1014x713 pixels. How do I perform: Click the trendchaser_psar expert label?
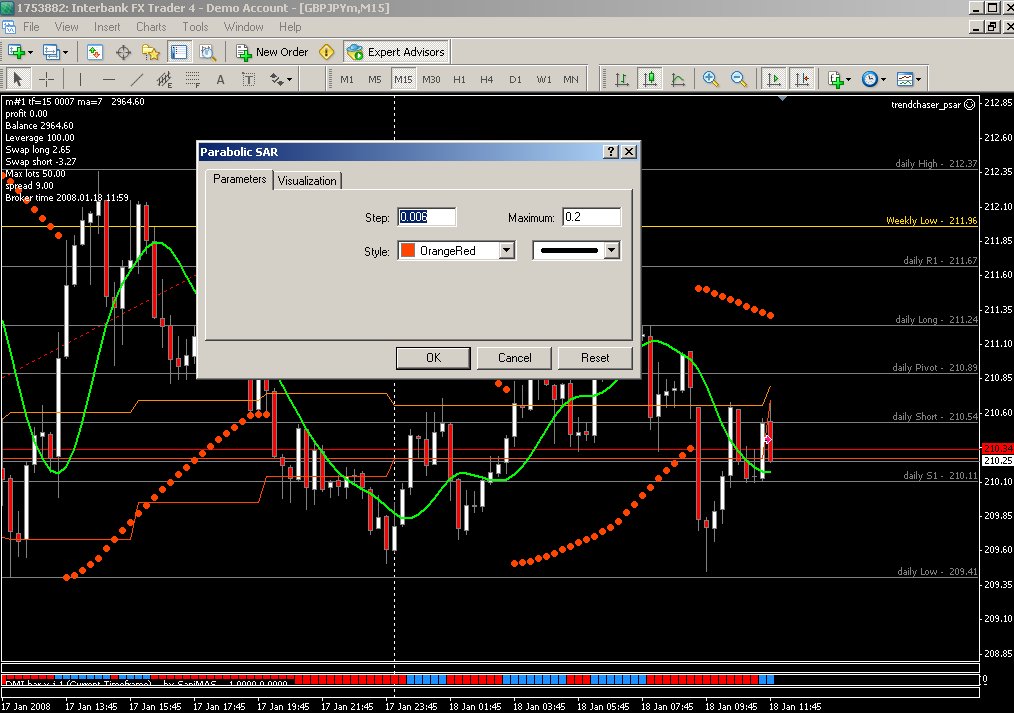coord(926,105)
